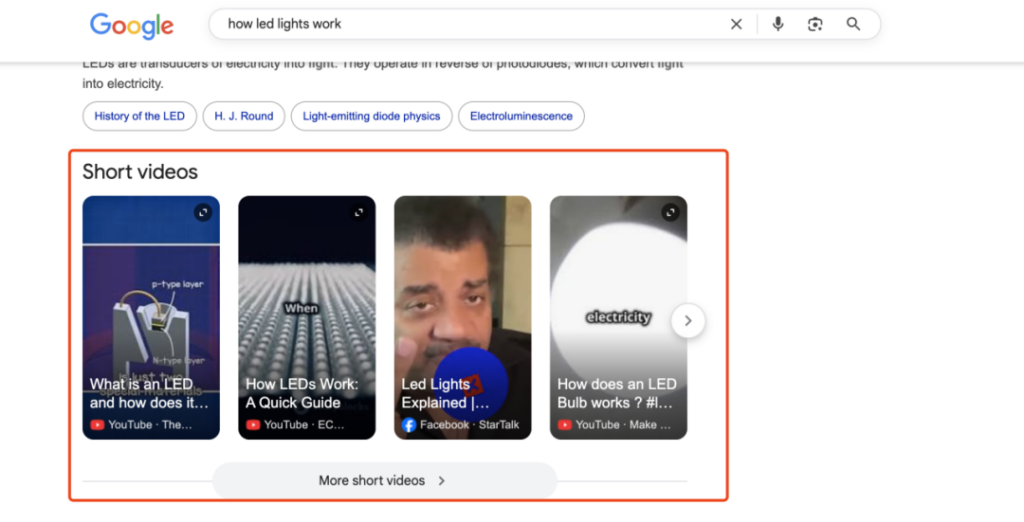Clear the search query with X icon

(x=736, y=24)
